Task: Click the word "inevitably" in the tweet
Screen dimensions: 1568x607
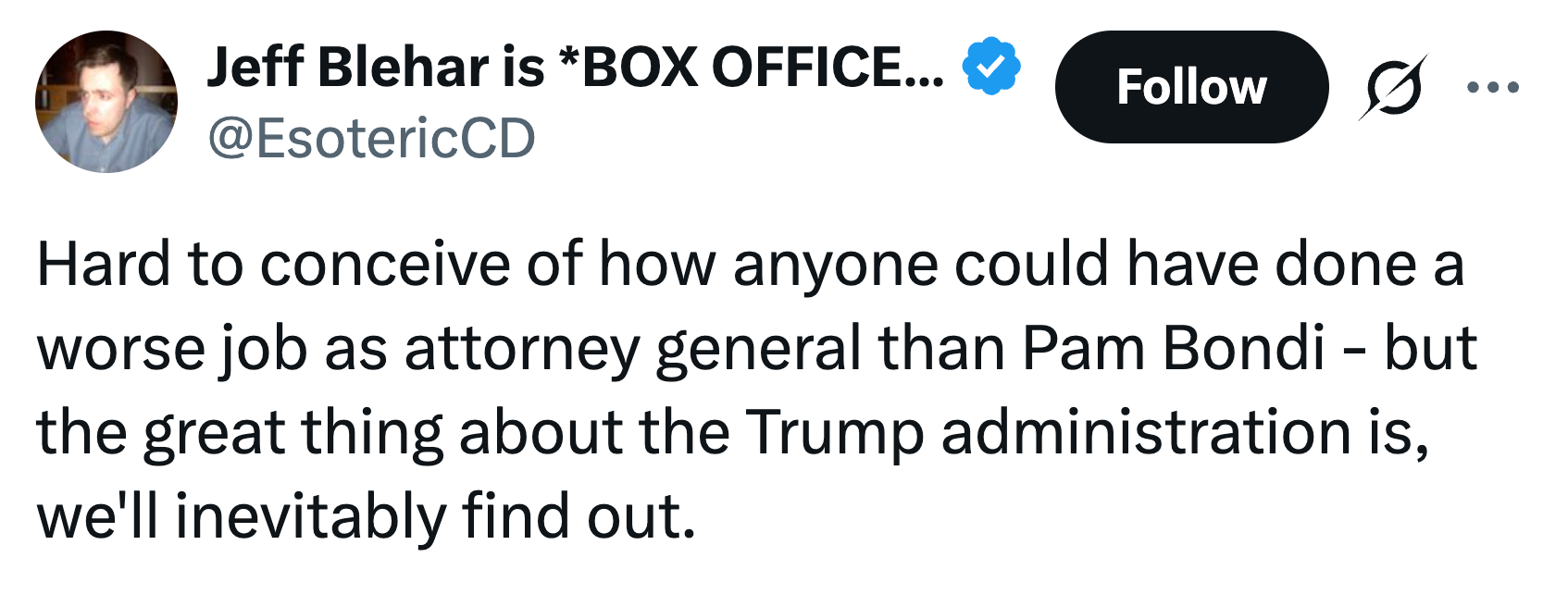Action: point(311,516)
